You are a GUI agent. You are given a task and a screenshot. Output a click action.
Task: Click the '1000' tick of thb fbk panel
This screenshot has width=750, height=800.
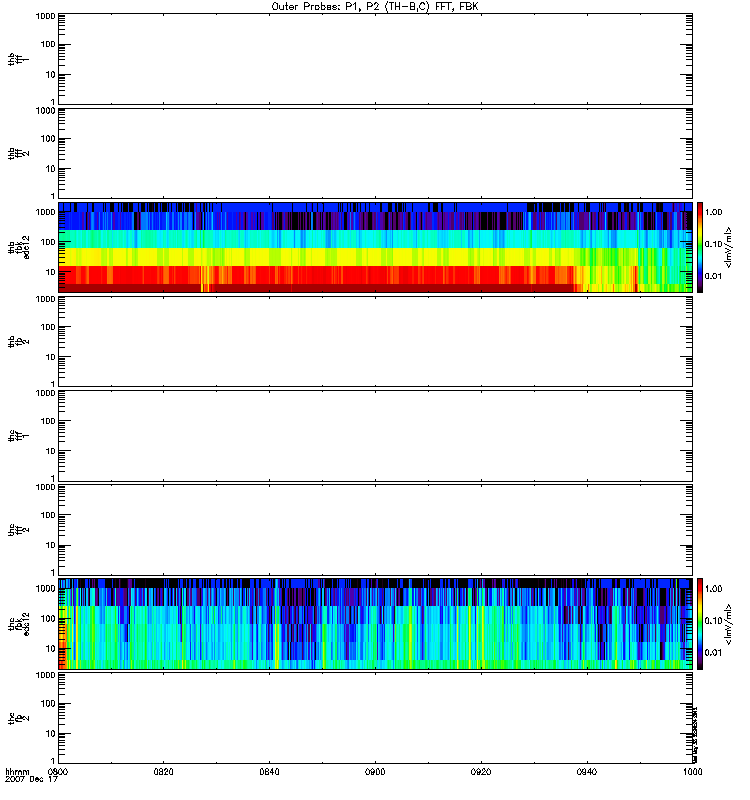(x=45, y=212)
